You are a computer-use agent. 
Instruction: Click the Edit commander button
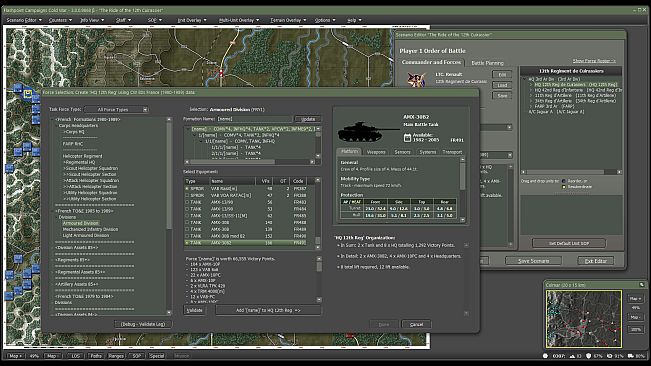(502, 75)
